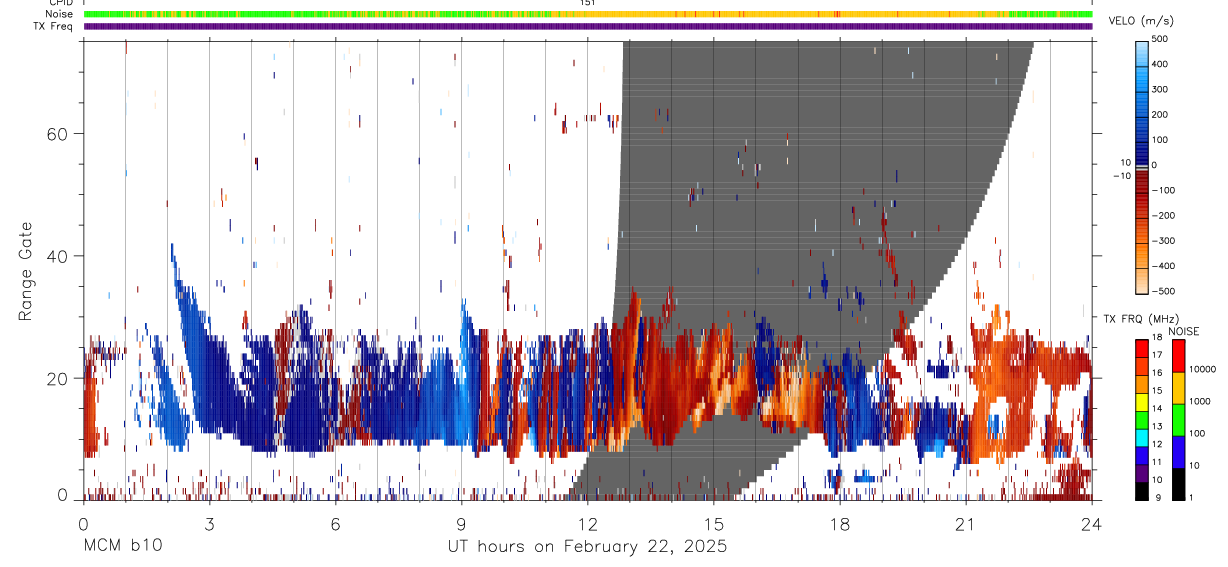Click the 'Noise' strip label at top left
The height and width of the screenshot is (567, 1228).
coord(61,14)
